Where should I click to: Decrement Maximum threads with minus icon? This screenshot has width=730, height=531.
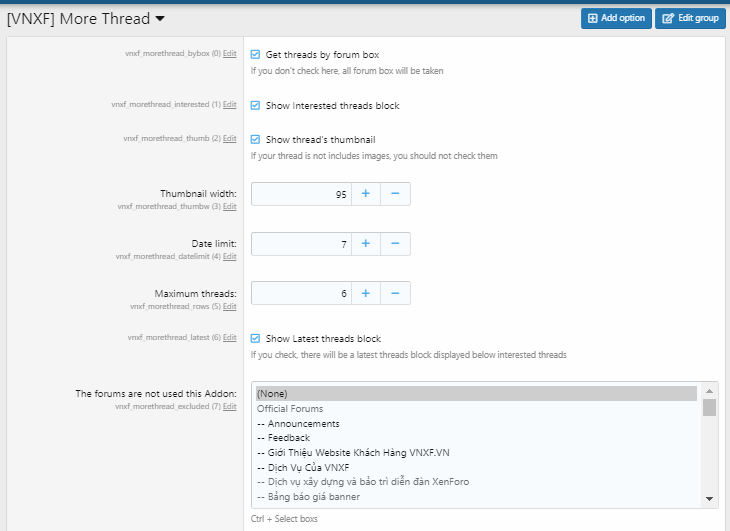395,293
